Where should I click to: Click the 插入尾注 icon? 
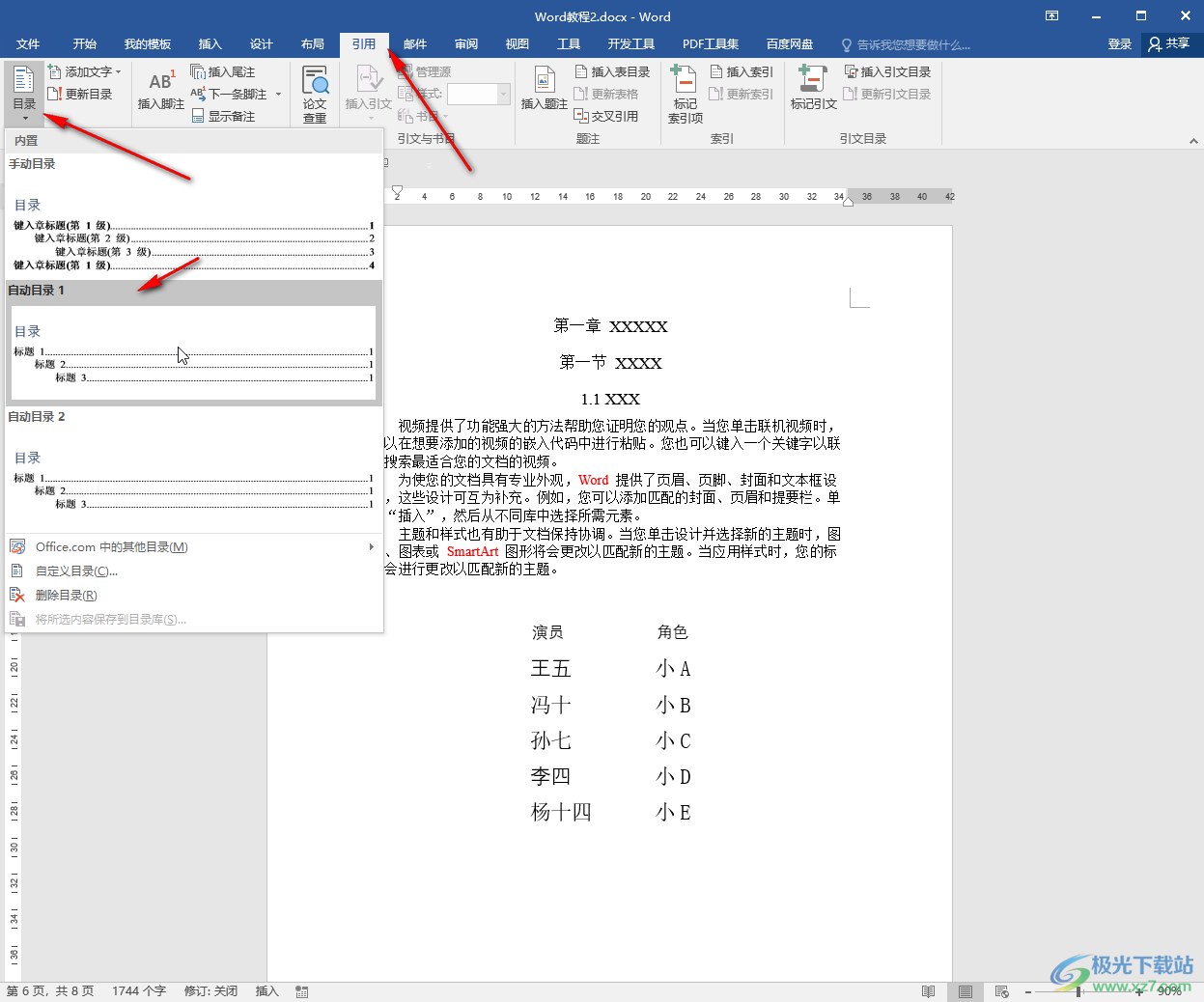point(198,71)
